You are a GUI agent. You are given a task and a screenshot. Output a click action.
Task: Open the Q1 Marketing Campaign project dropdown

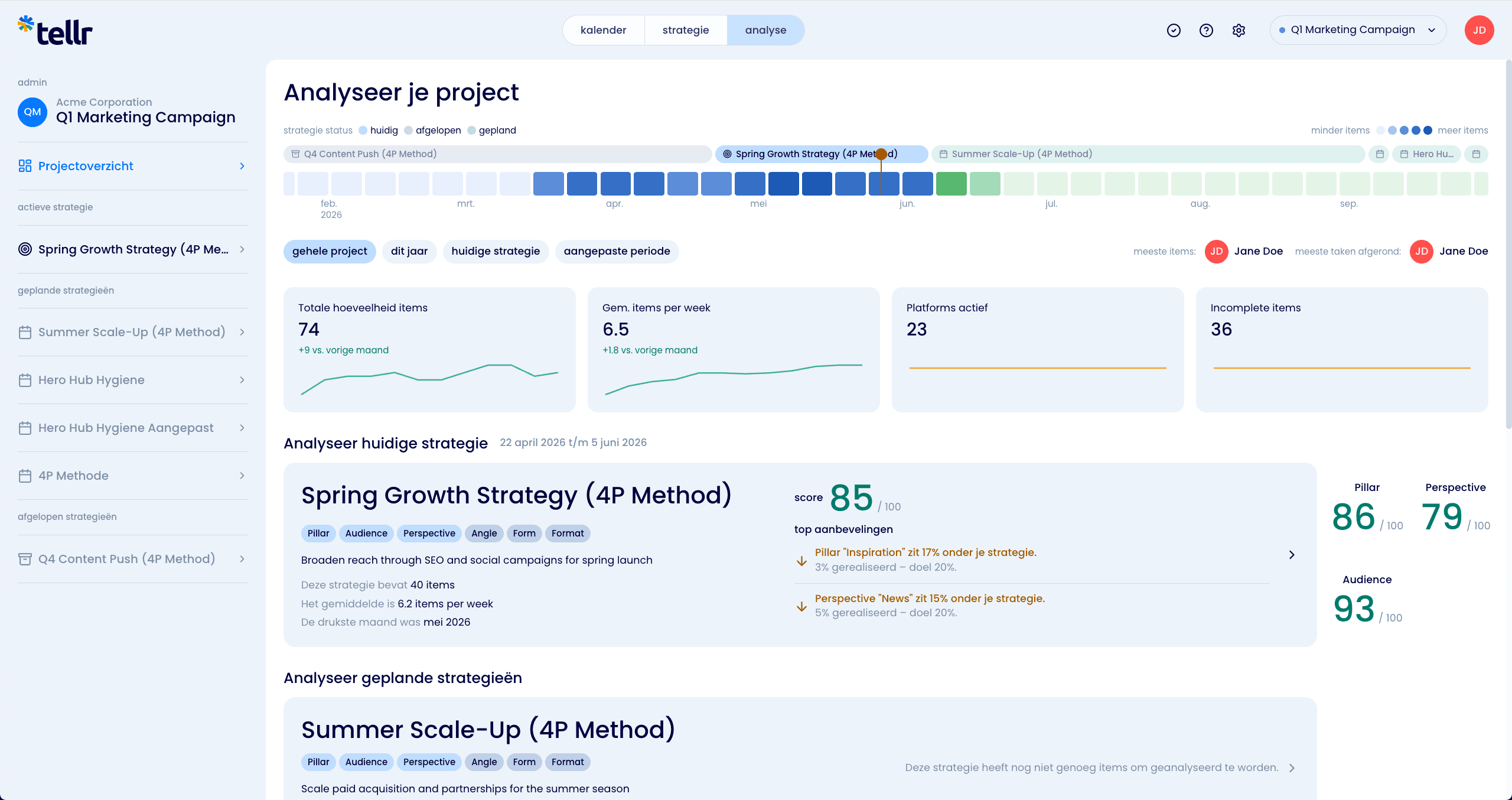click(x=1358, y=30)
